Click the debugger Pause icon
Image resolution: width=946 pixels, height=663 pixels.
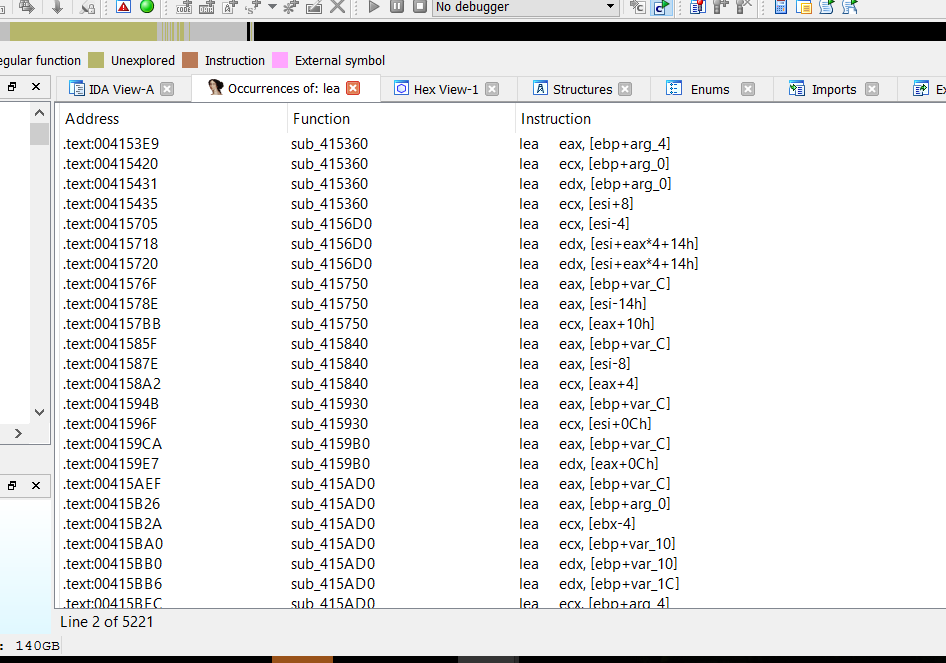point(397,7)
